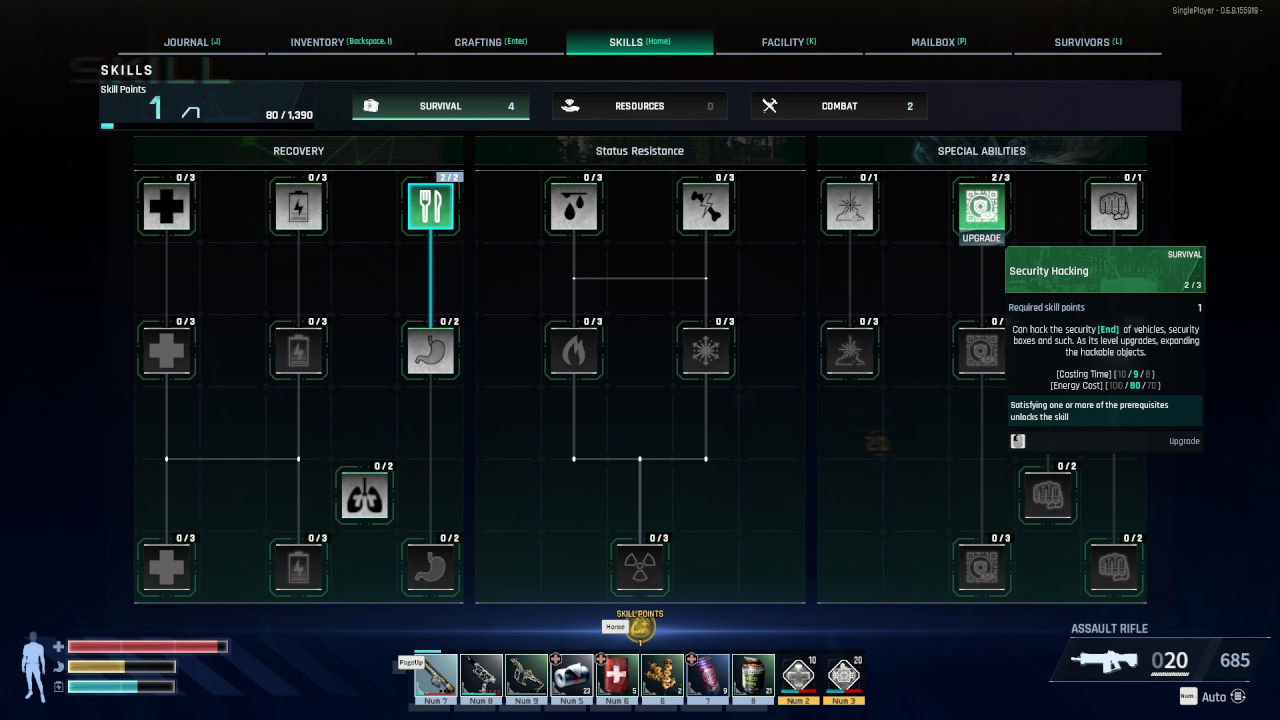Open the Journal tab

(192, 42)
